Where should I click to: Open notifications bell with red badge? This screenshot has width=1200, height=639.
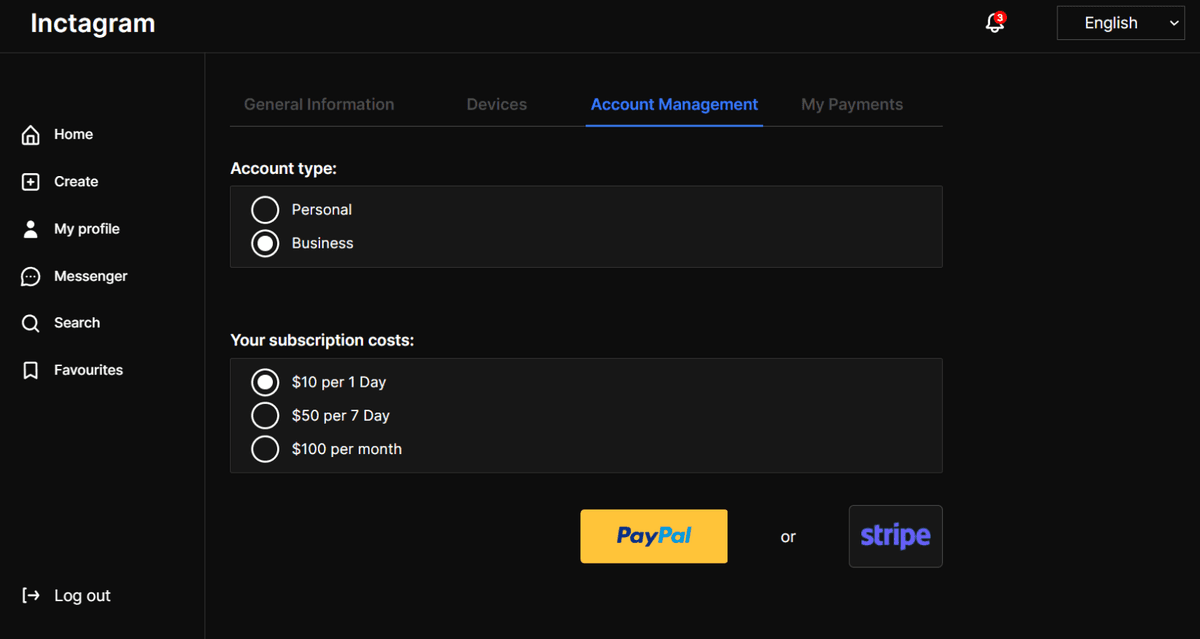point(995,22)
